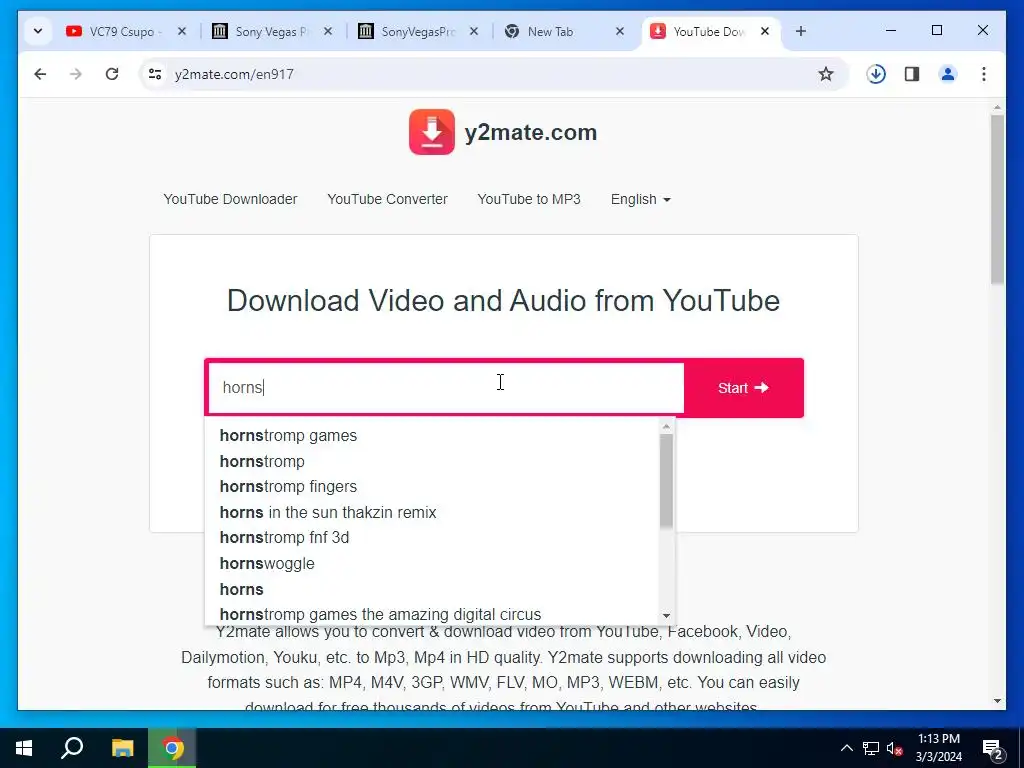Close the SonyVegasPro tab
Viewport: 1024px width, 768px height.
pos(474,31)
